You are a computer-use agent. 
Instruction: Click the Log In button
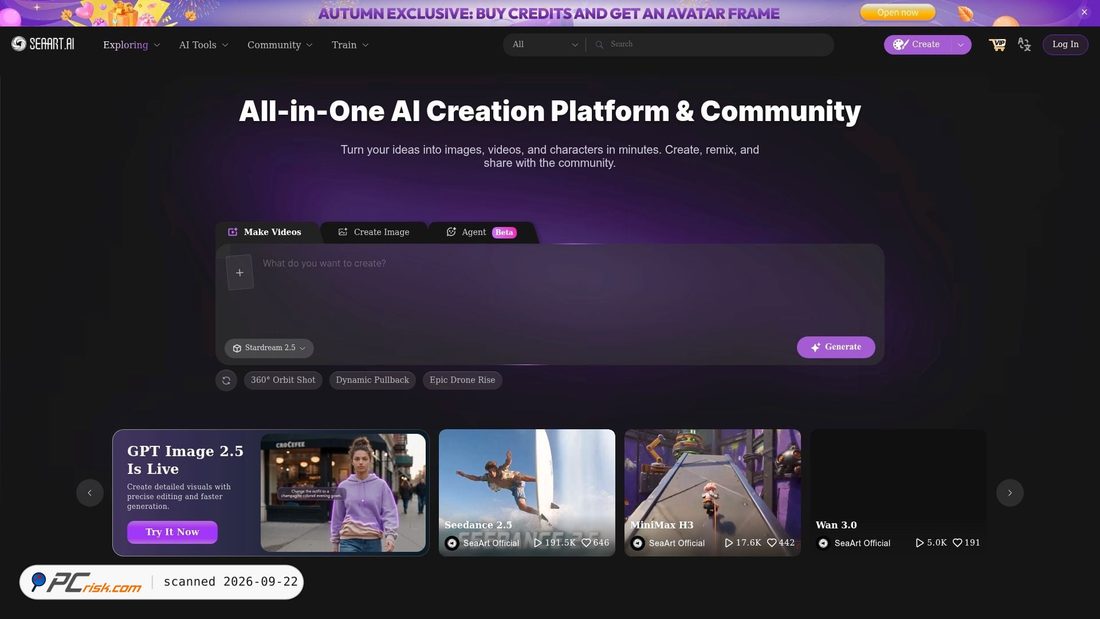(x=1065, y=44)
